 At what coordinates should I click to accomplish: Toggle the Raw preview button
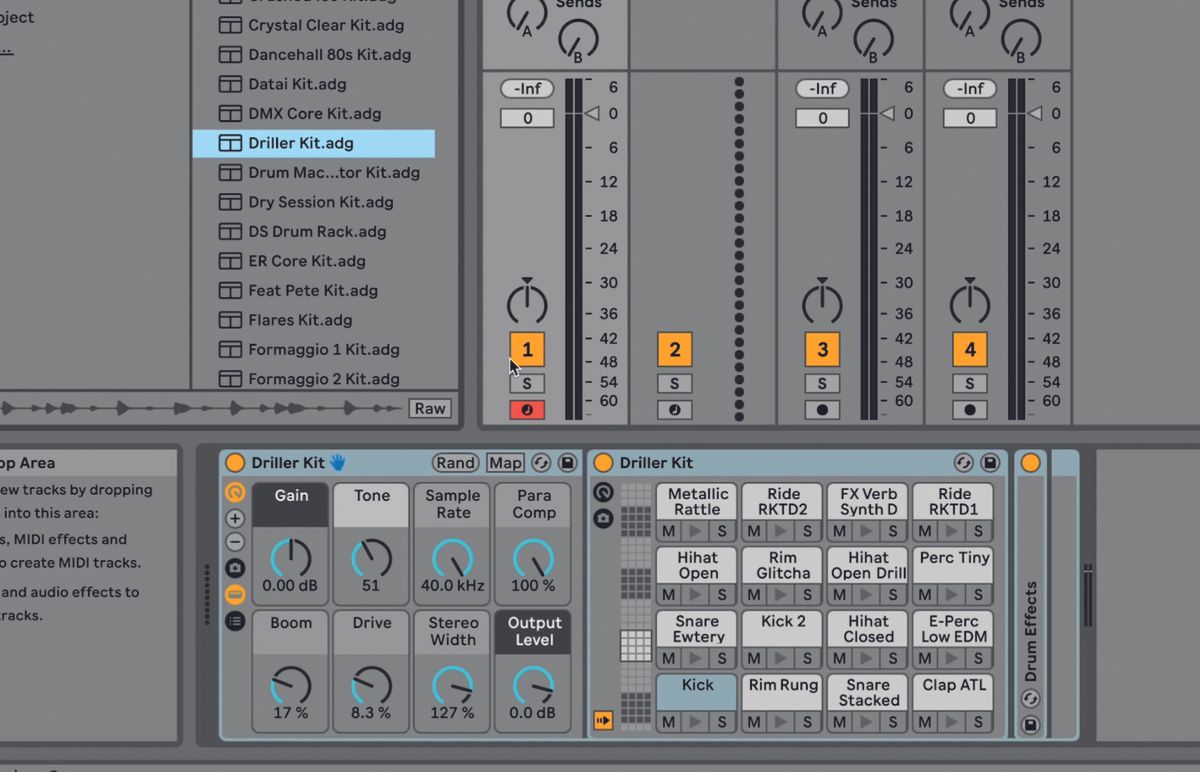430,408
